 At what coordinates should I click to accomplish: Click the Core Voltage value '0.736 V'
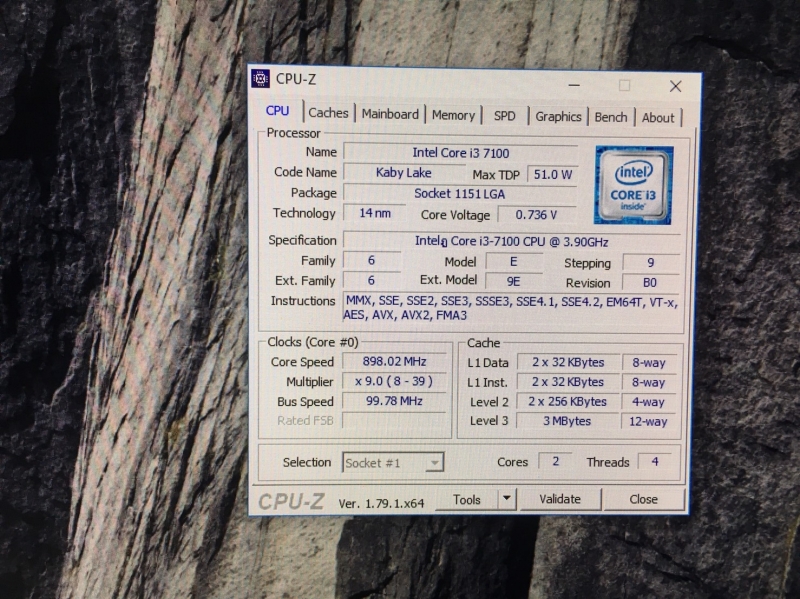coord(537,215)
